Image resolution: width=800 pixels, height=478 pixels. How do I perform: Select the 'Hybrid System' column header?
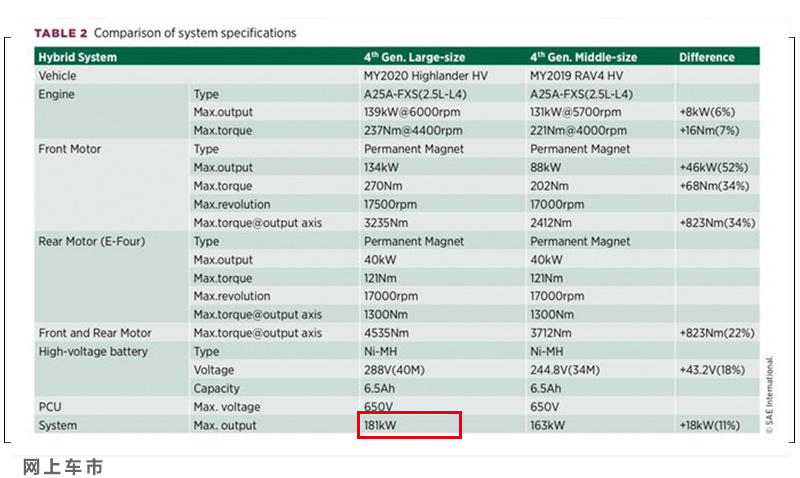(78, 57)
